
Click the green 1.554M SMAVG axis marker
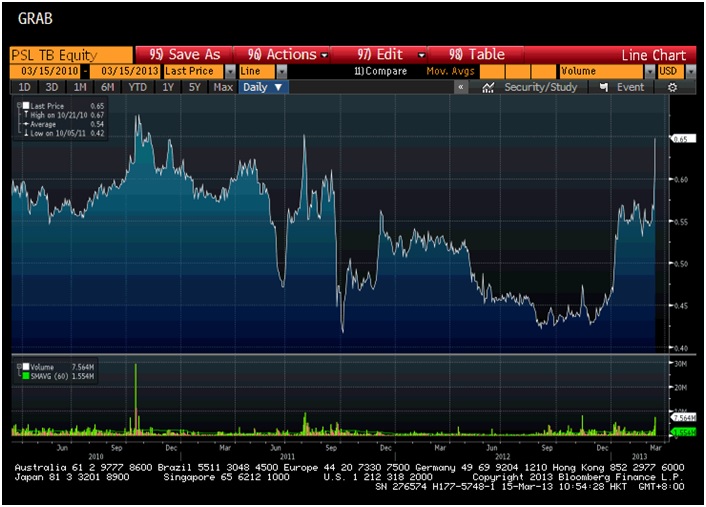[683, 432]
